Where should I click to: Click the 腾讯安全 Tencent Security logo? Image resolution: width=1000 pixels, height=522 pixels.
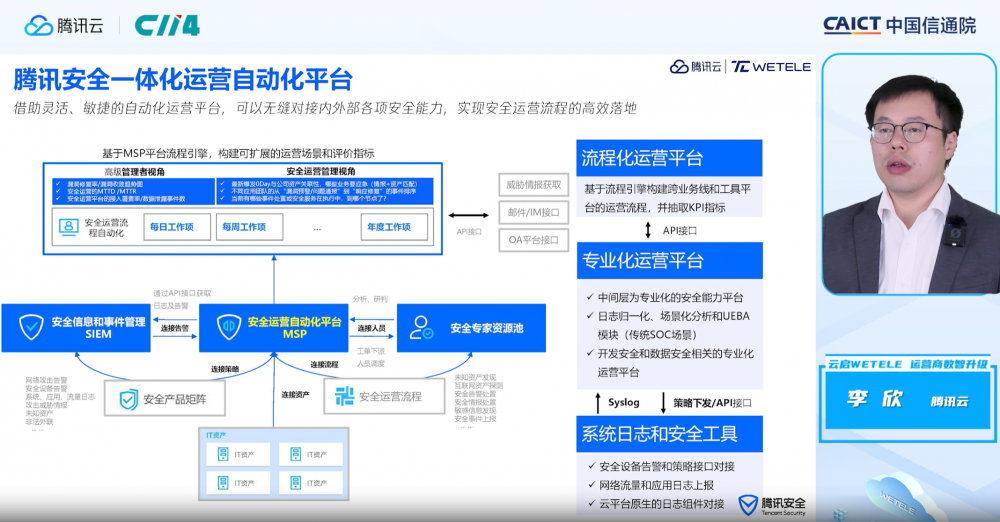(x=772, y=505)
